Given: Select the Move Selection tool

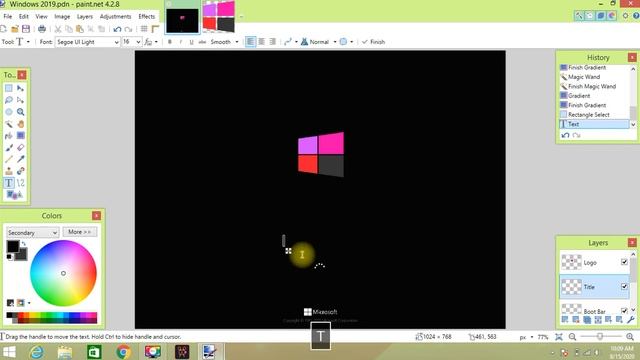Looking at the screenshot, I should (20, 100).
